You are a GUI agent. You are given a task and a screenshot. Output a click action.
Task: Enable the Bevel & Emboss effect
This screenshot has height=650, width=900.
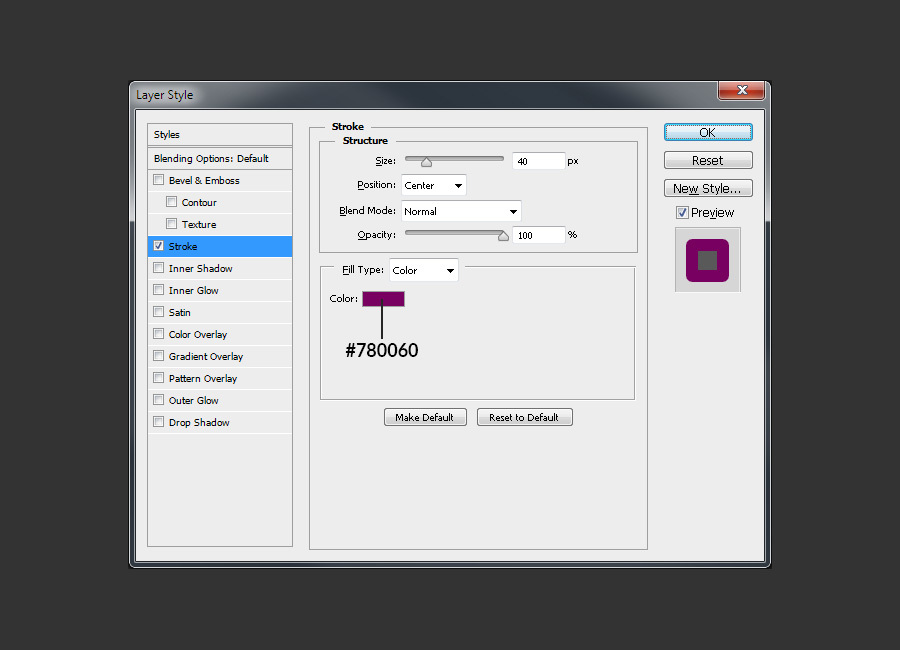(x=158, y=180)
